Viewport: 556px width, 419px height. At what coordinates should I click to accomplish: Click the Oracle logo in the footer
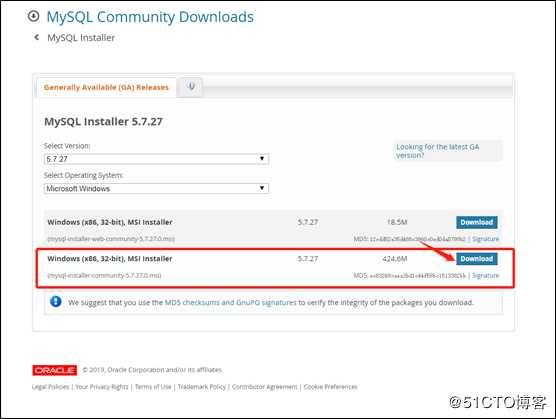pyautogui.click(x=55, y=370)
